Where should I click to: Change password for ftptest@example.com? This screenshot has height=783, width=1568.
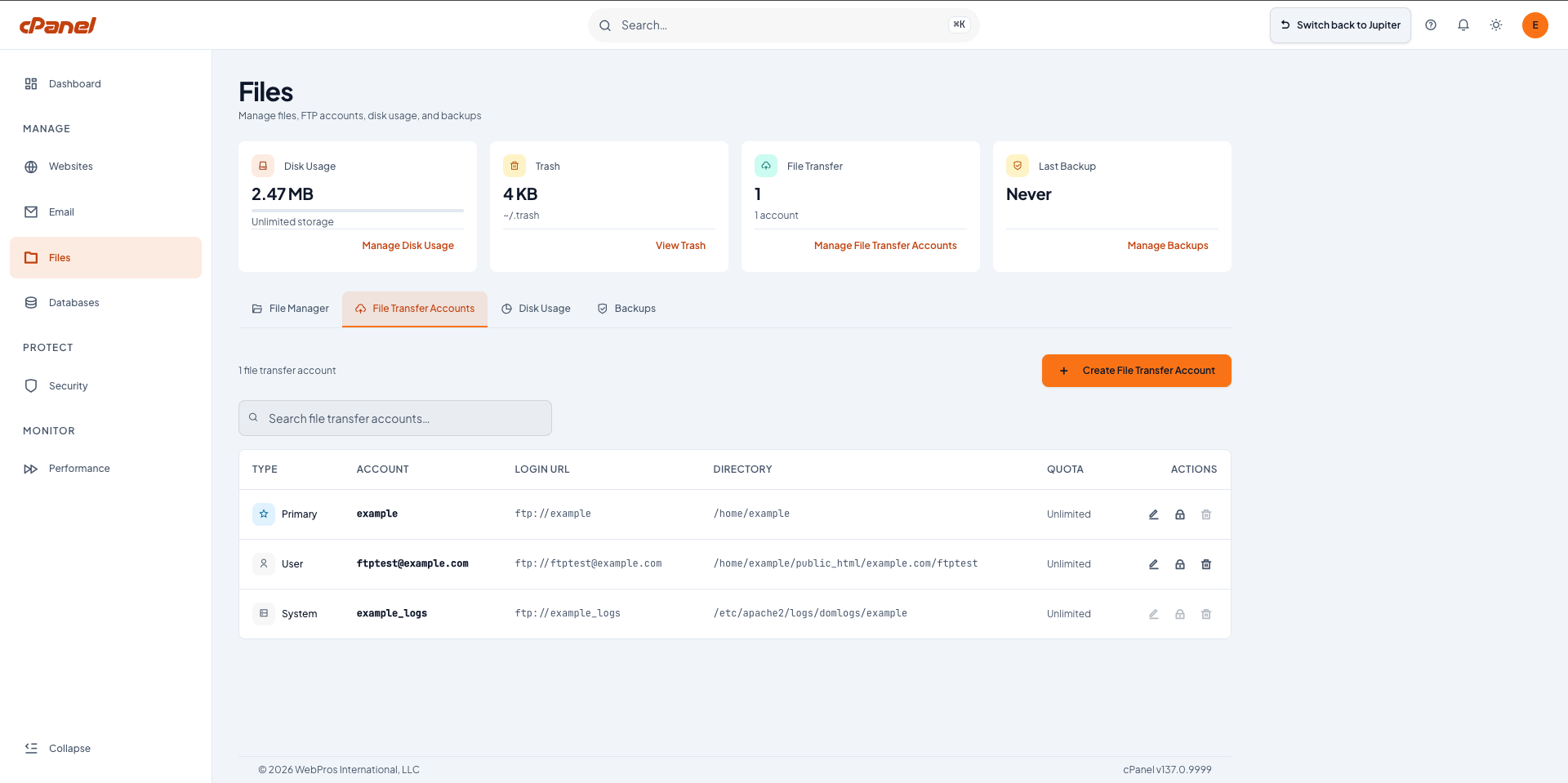tap(1180, 564)
